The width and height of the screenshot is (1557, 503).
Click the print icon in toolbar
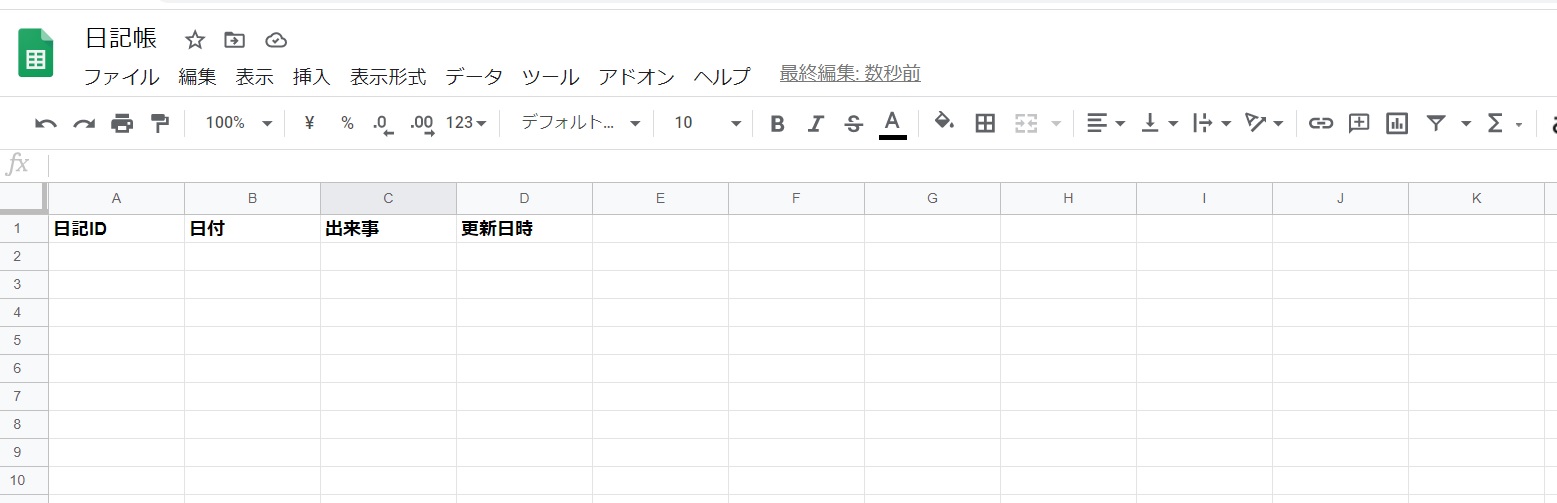[x=122, y=123]
